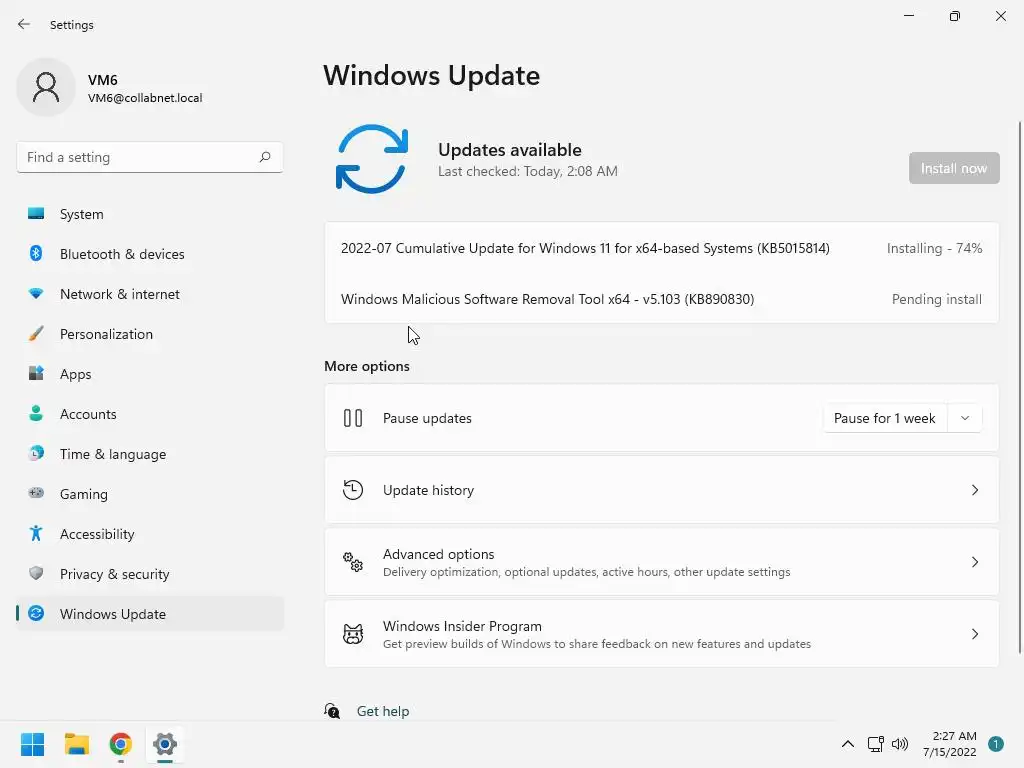The width and height of the screenshot is (1024, 768).
Task: Click the VM6@collabnet.local account text
Action: click(145, 98)
